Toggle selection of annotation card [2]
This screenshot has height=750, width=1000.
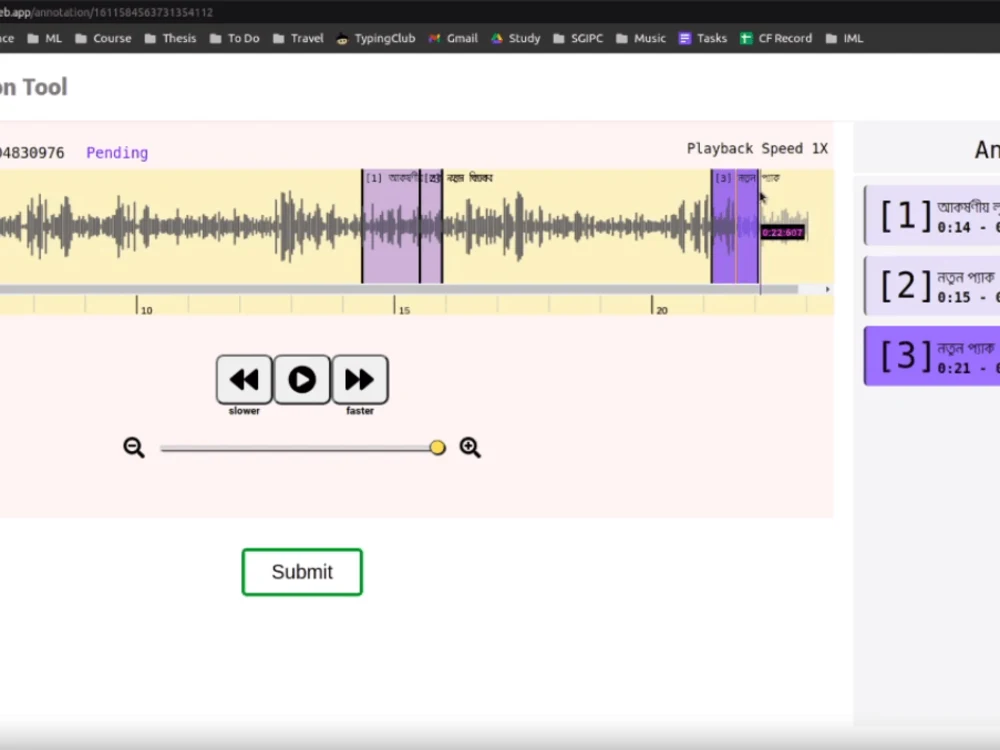click(x=931, y=285)
